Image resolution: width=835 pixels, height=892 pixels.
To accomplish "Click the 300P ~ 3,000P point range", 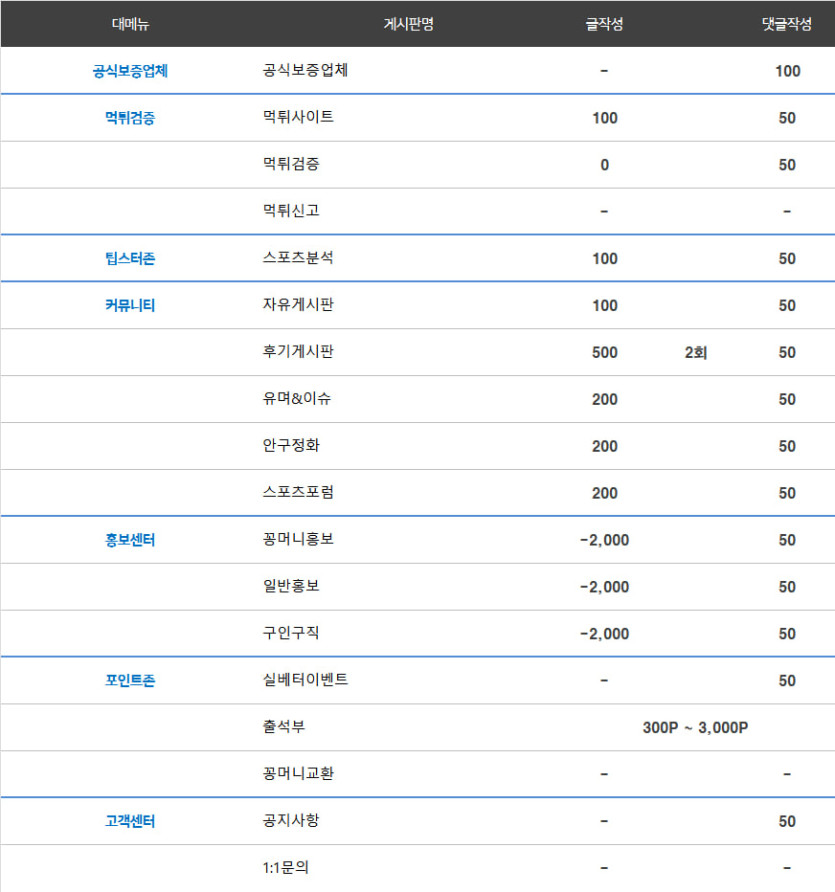I will [x=695, y=728].
